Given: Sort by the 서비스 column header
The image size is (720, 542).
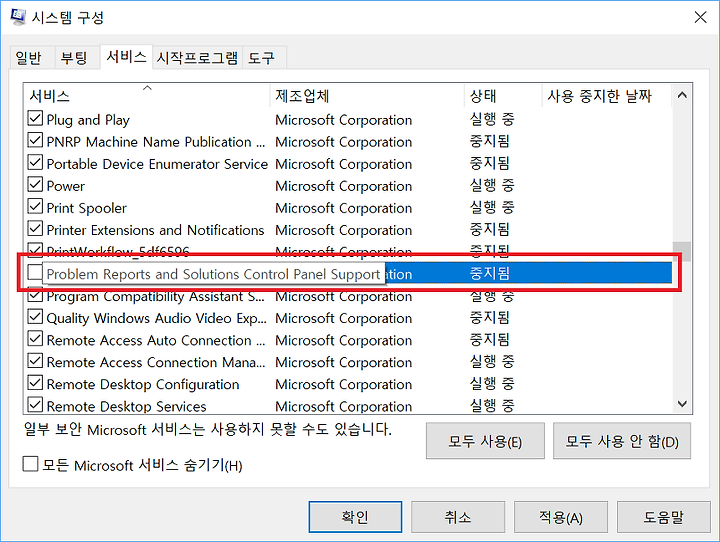Looking at the screenshot, I should coord(146,96).
